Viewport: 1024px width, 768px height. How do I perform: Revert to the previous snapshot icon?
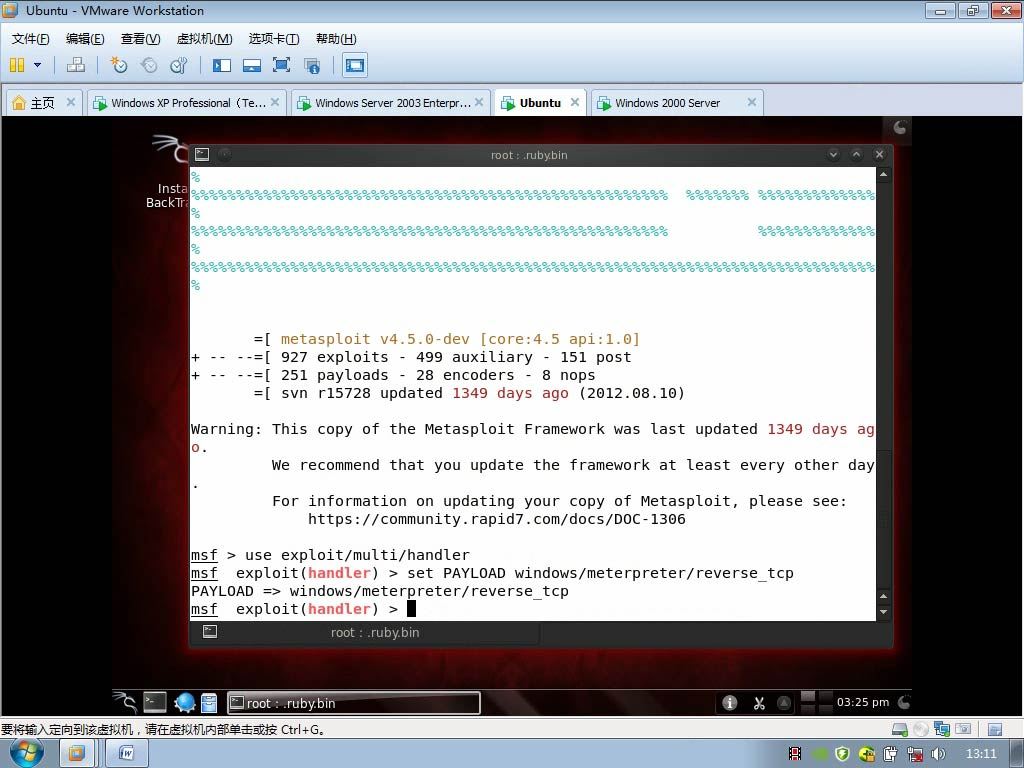149,65
